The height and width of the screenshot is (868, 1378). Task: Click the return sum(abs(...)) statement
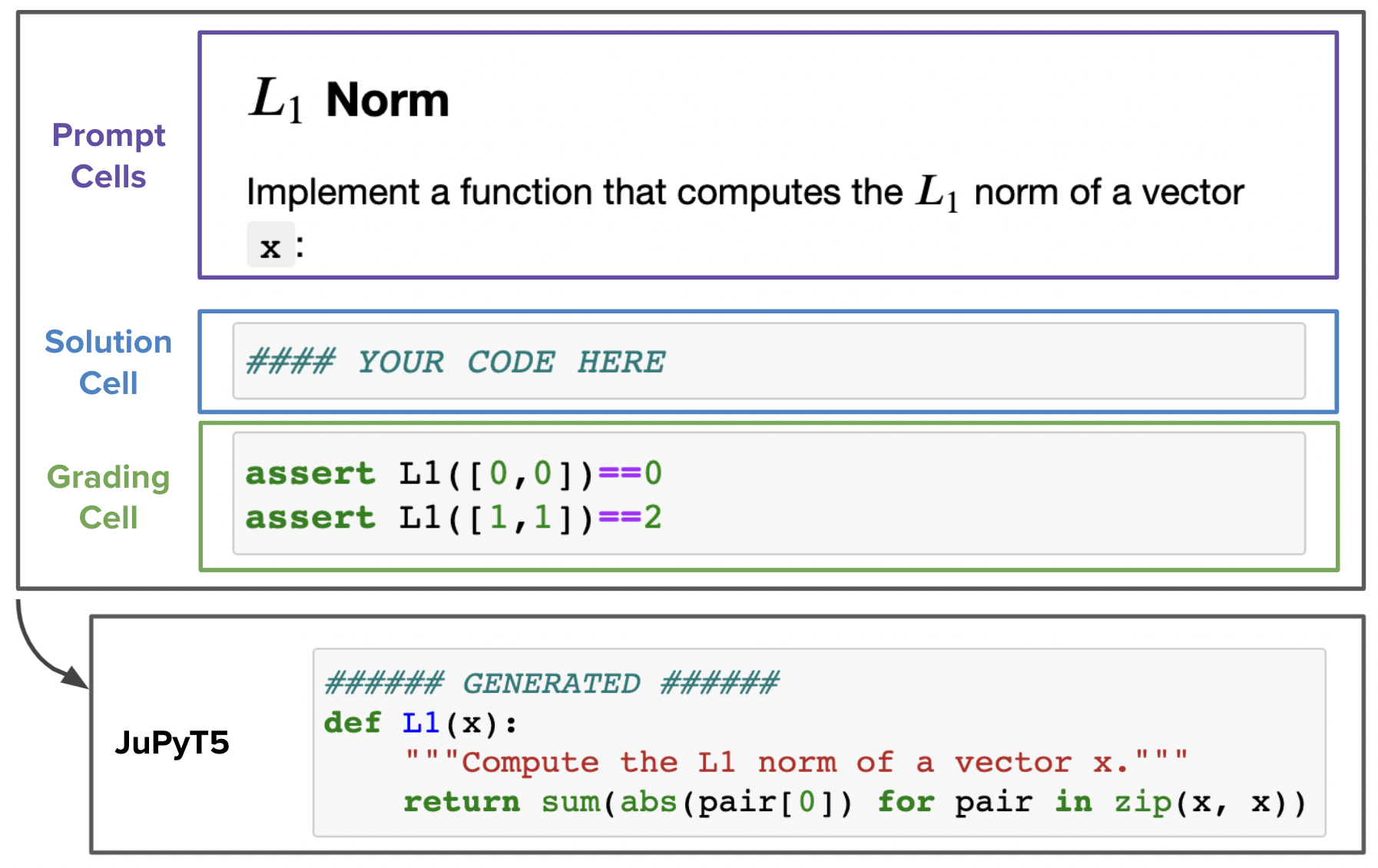click(854, 802)
